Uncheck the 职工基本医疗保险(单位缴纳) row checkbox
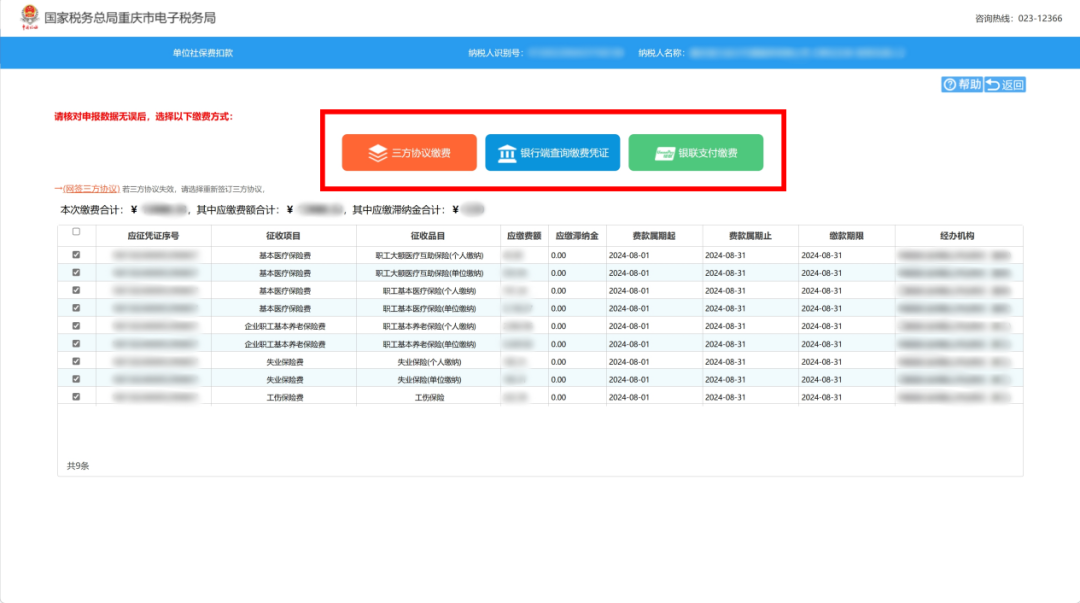 pyautogui.click(x=77, y=308)
